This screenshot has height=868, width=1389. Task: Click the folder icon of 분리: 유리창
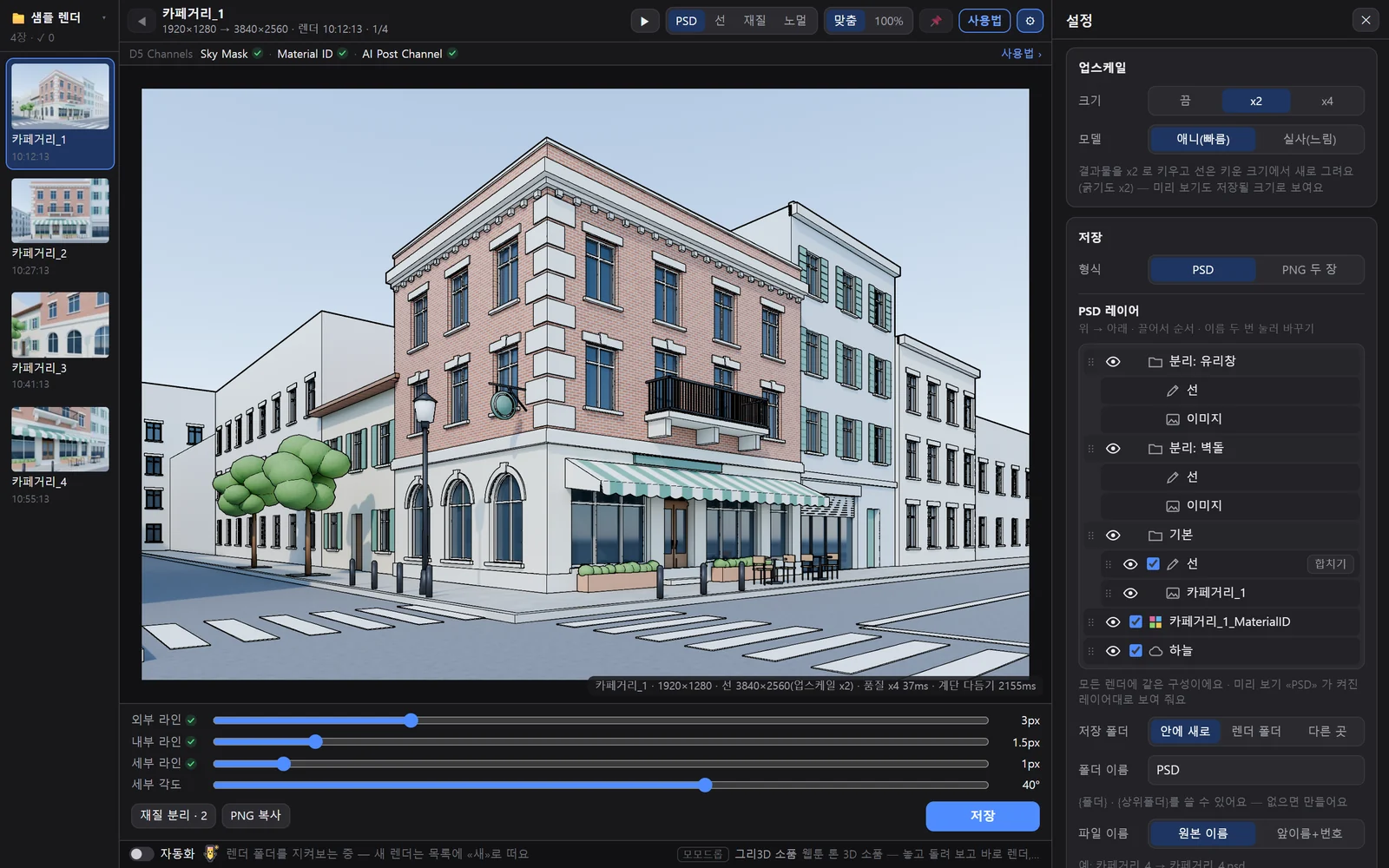coord(1155,362)
